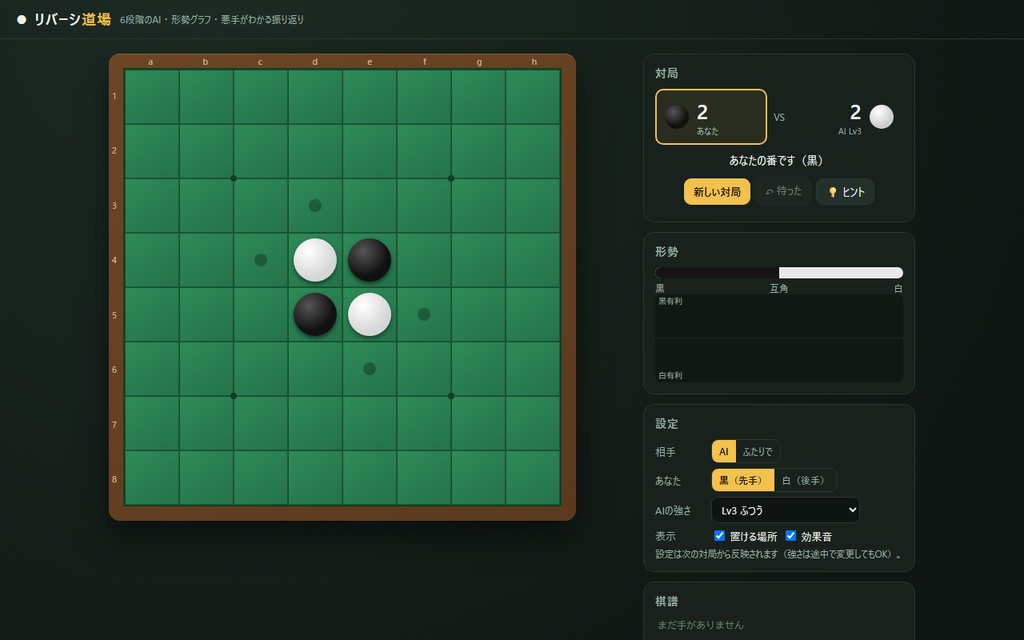Image resolution: width=1024 pixels, height=640 pixels.
Task: Click the white AI Lv3 disc icon
Action: tap(881, 117)
